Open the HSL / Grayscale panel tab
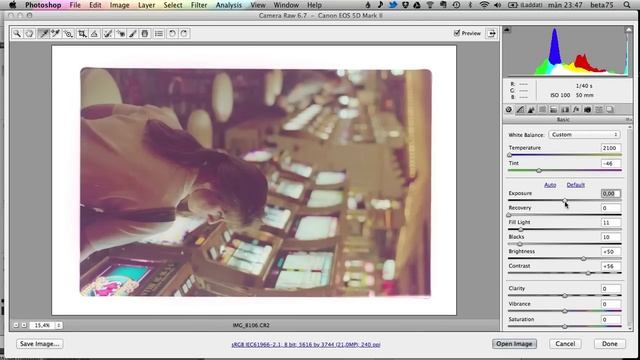The width and height of the screenshot is (640, 360). pyautogui.click(x=542, y=109)
